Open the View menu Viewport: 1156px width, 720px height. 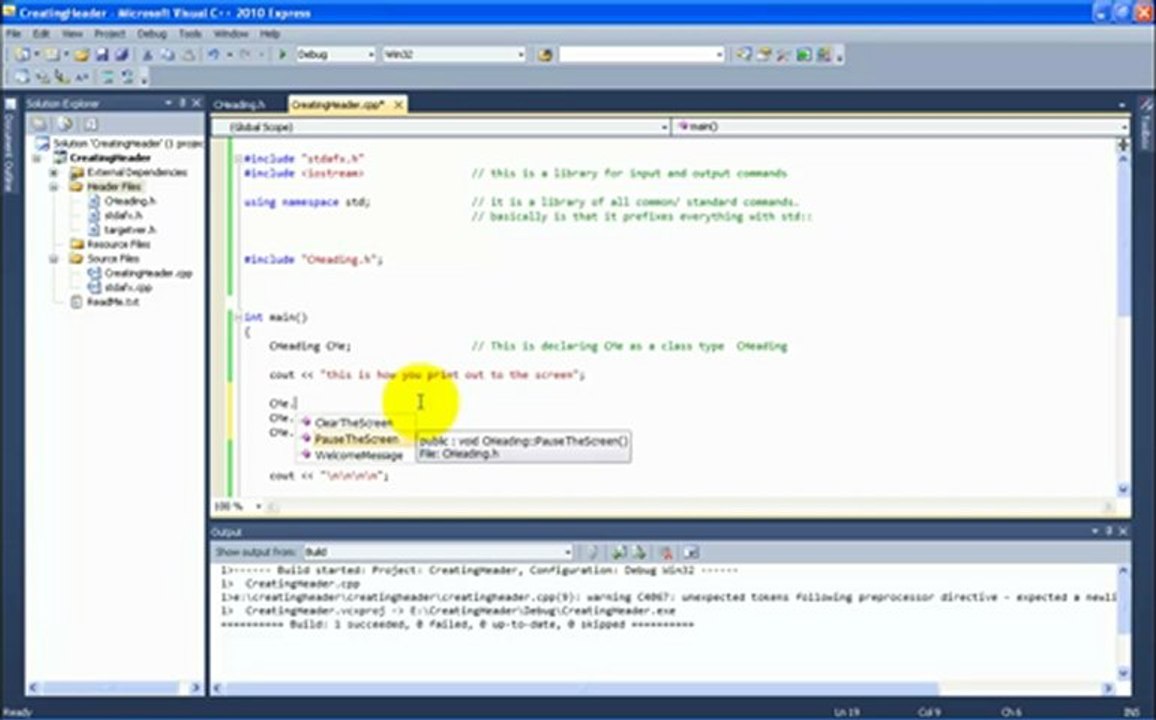click(x=72, y=34)
